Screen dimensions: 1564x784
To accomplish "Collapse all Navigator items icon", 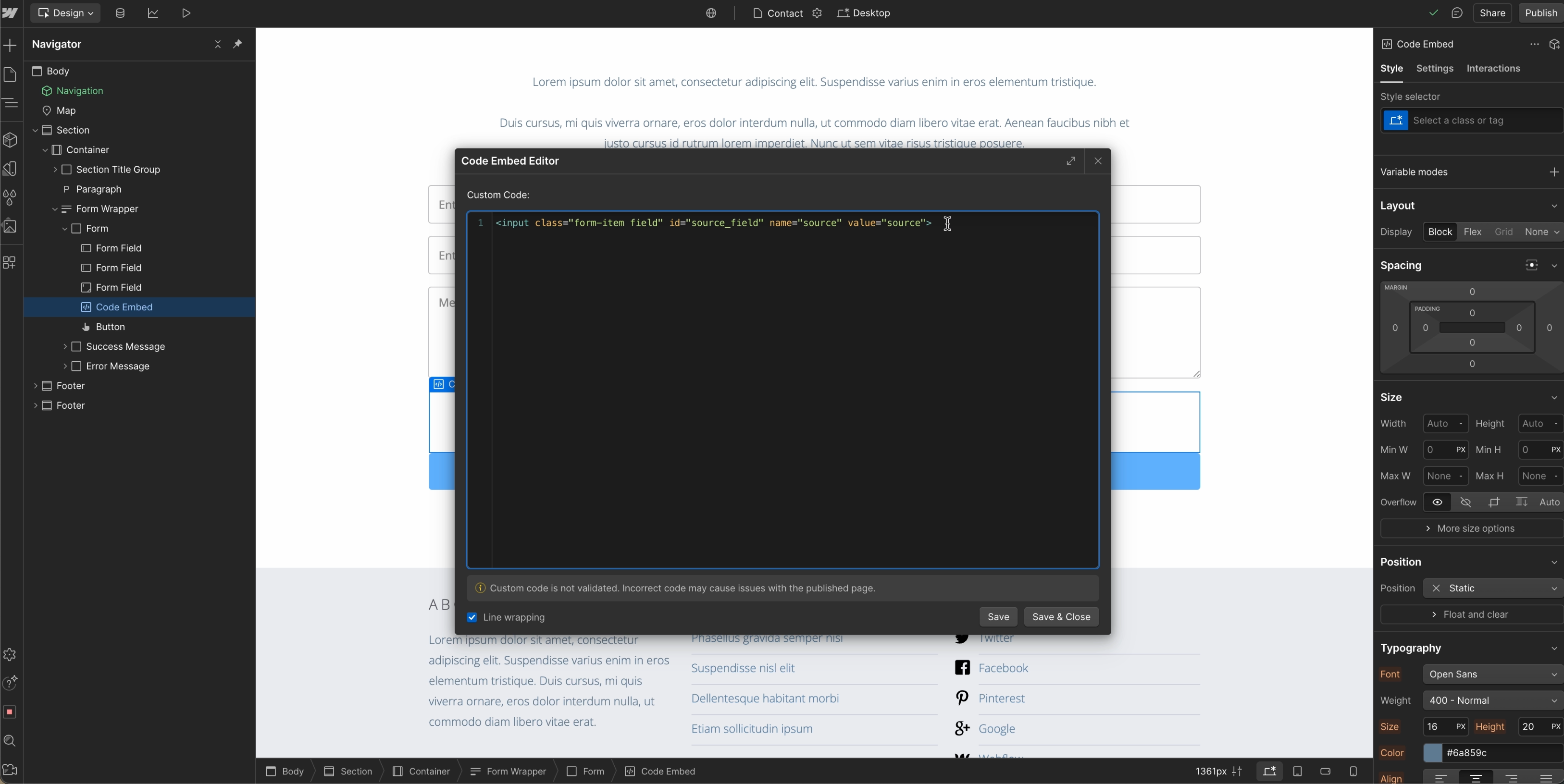I will pos(218,44).
